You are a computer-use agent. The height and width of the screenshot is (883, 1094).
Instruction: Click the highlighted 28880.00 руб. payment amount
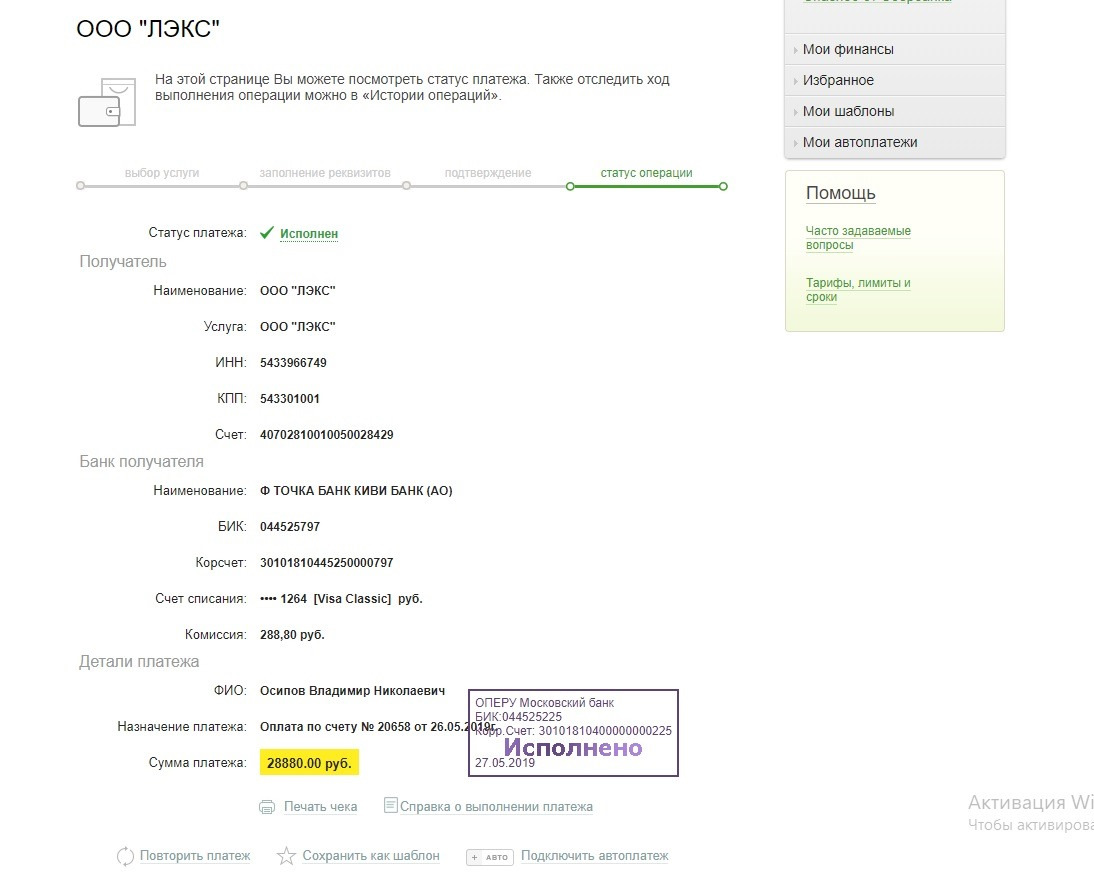(308, 763)
